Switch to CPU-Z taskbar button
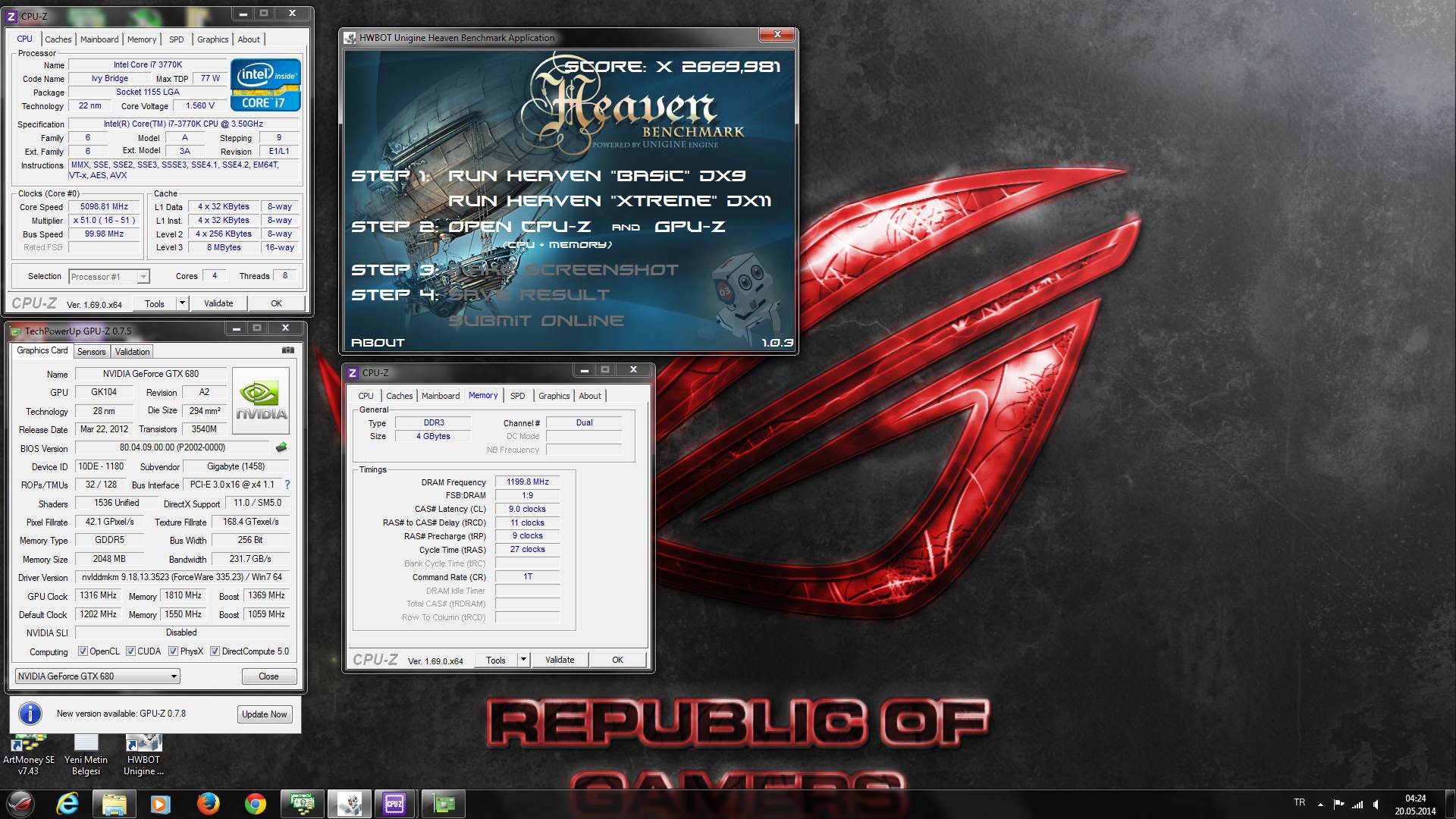The height and width of the screenshot is (819, 1456). pos(395,804)
